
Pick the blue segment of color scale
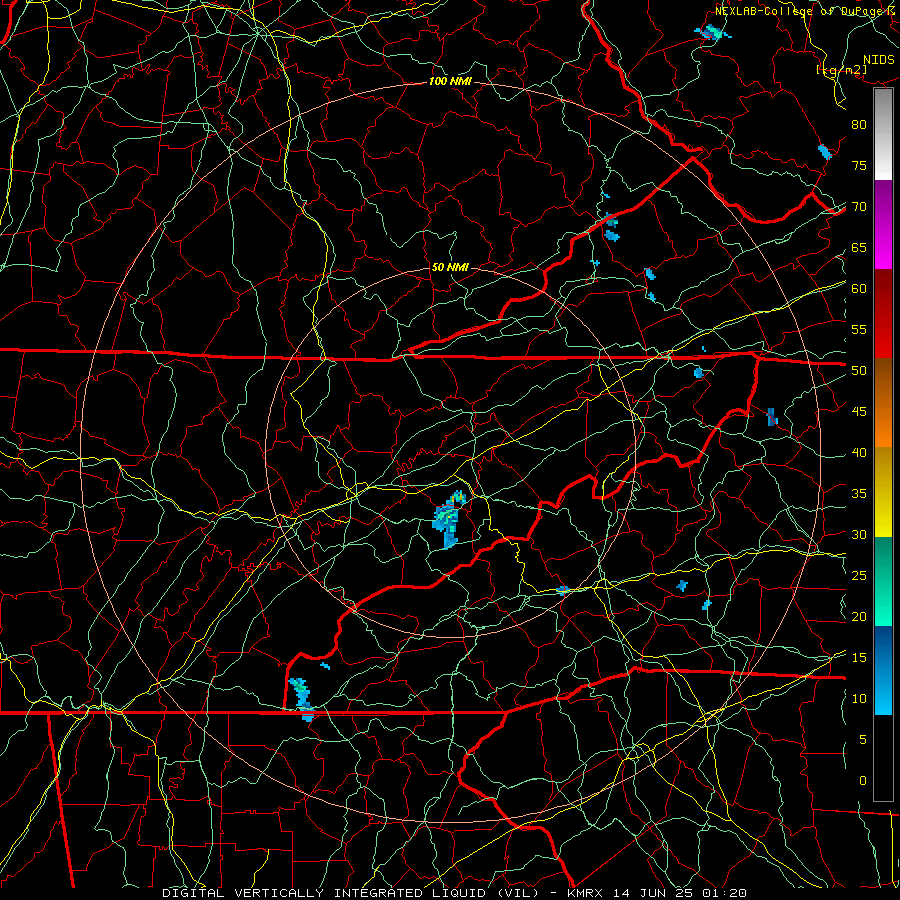883,670
